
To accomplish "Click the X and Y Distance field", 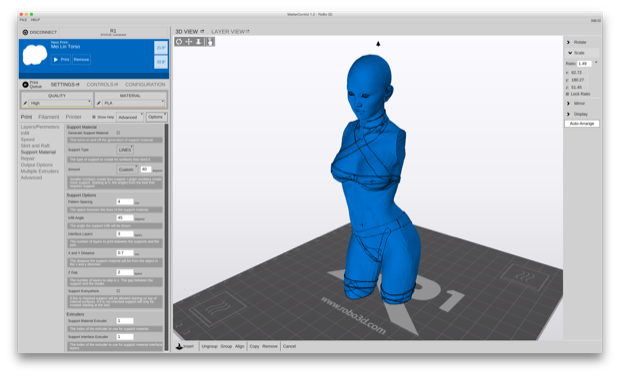I will tap(125, 253).
